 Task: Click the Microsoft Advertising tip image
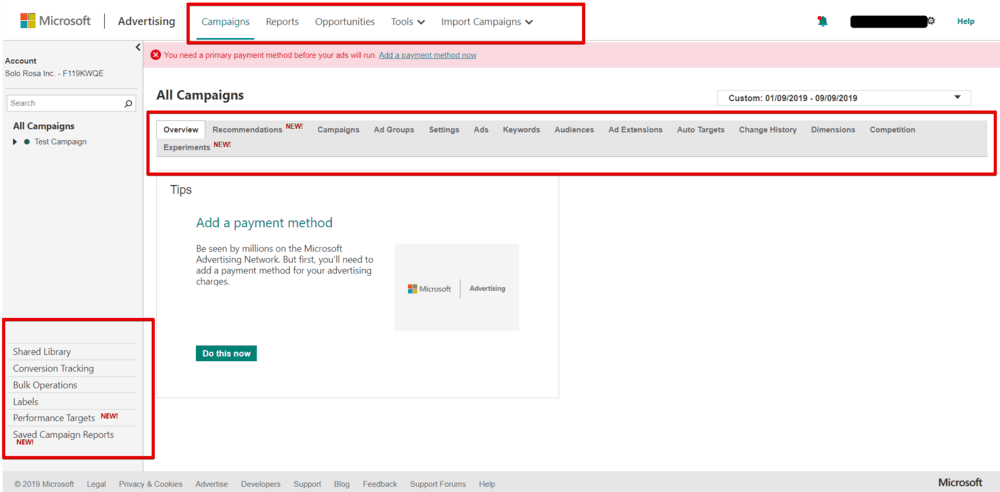pos(457,287)
